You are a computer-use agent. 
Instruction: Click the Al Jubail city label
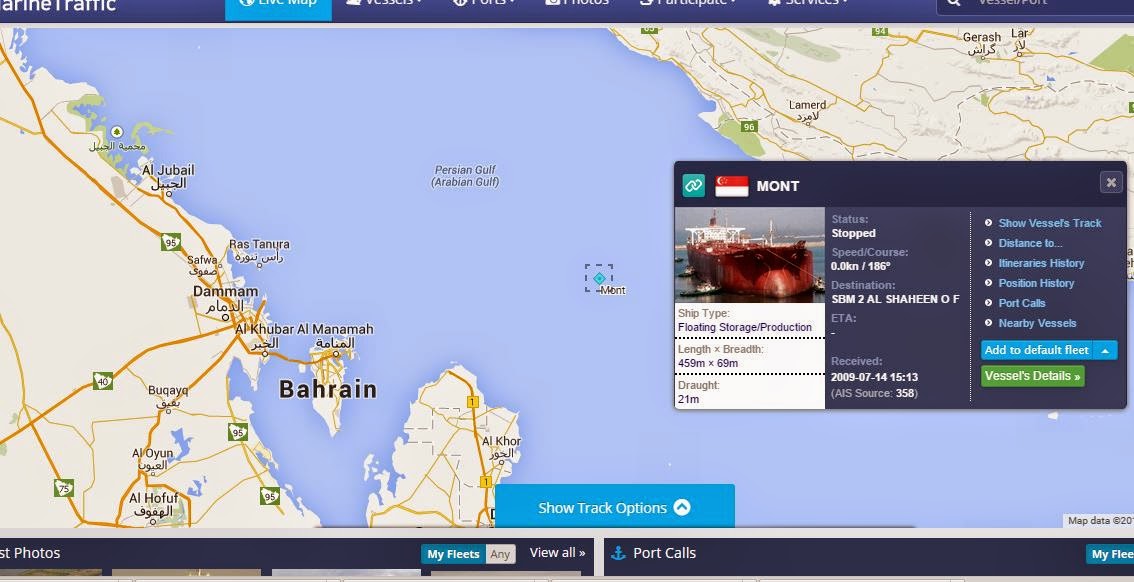(168, 171)
